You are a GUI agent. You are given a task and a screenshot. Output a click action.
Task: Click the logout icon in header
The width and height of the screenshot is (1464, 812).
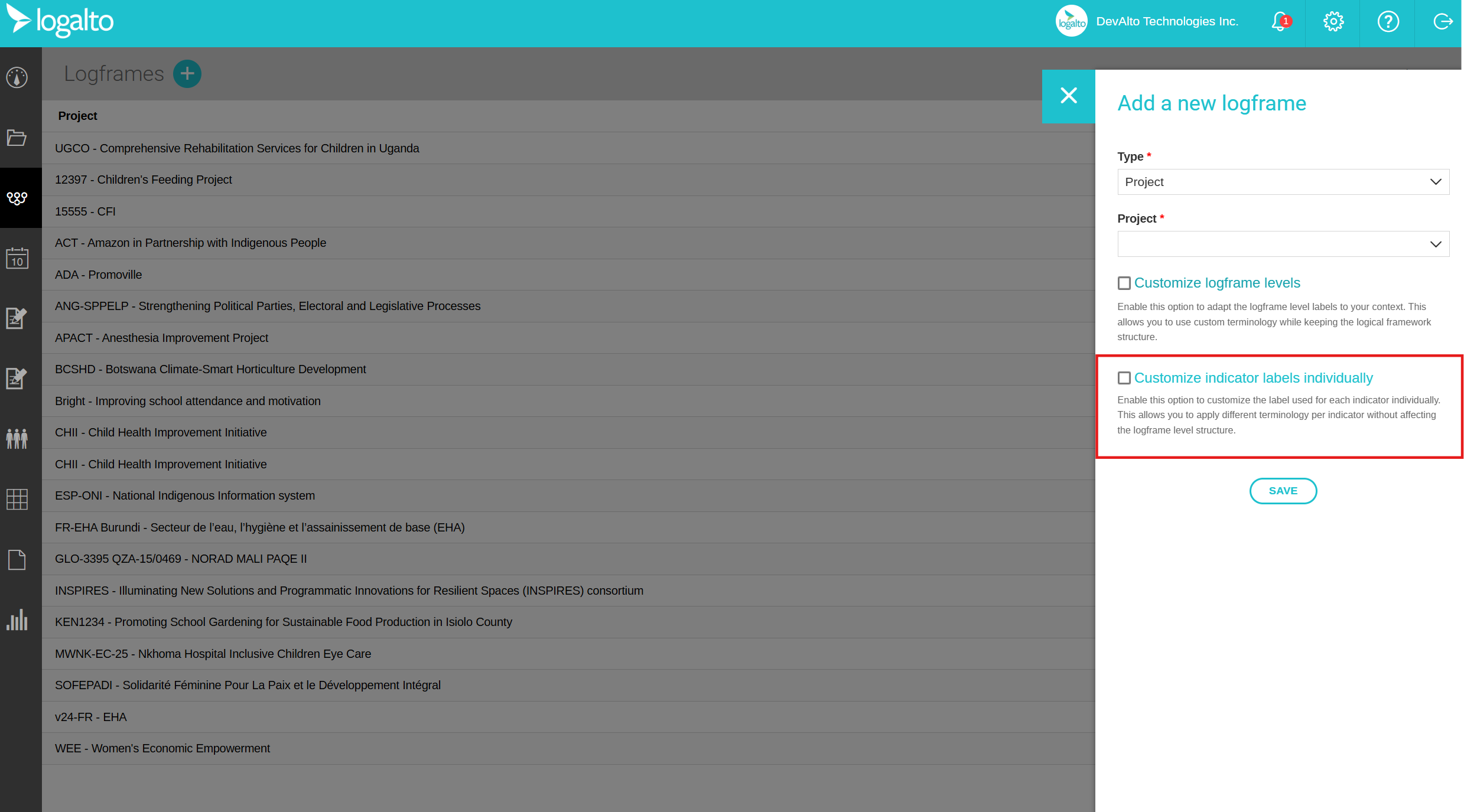coord(1442,22)
